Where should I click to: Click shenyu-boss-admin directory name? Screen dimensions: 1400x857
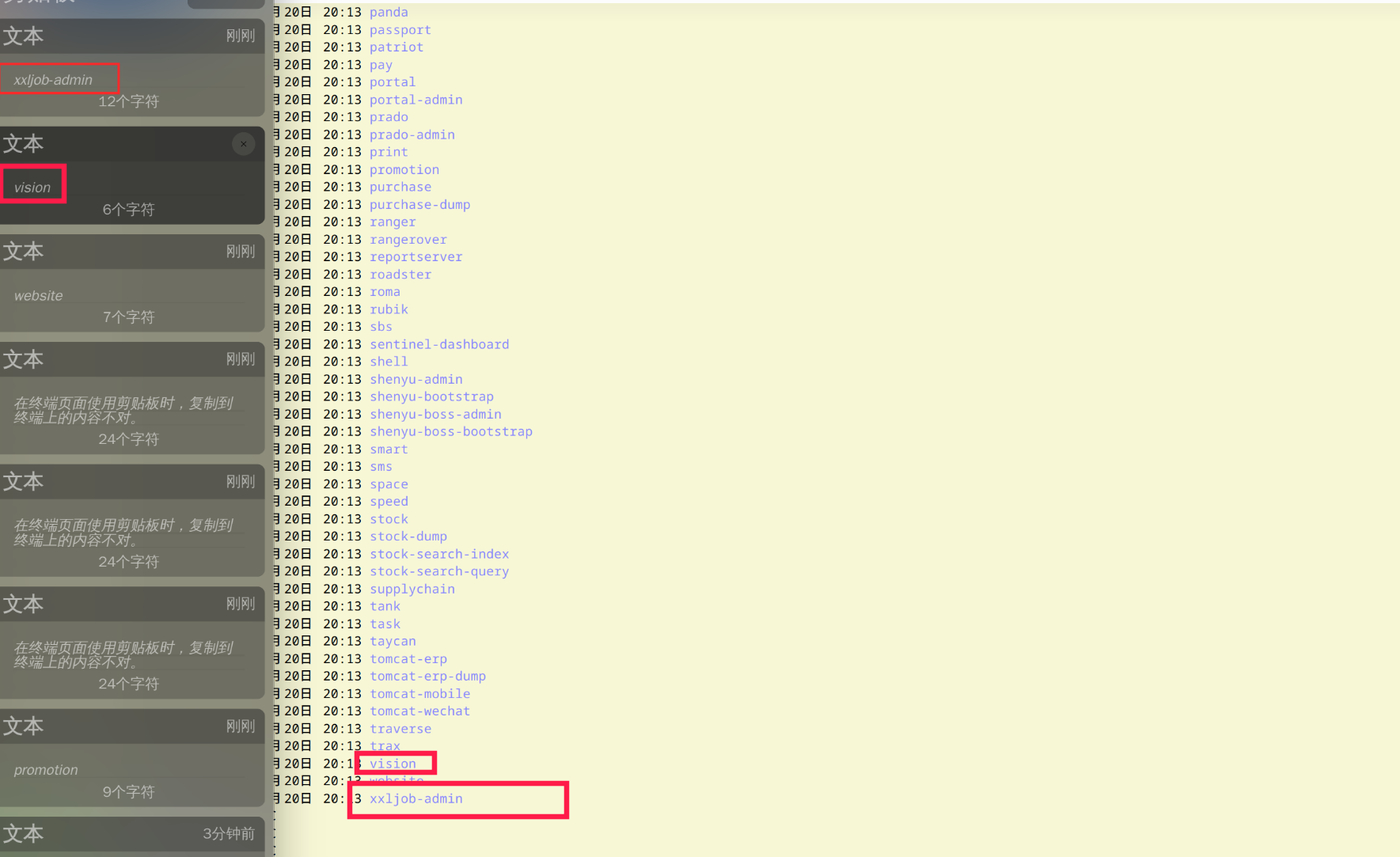tap(435, 414)
